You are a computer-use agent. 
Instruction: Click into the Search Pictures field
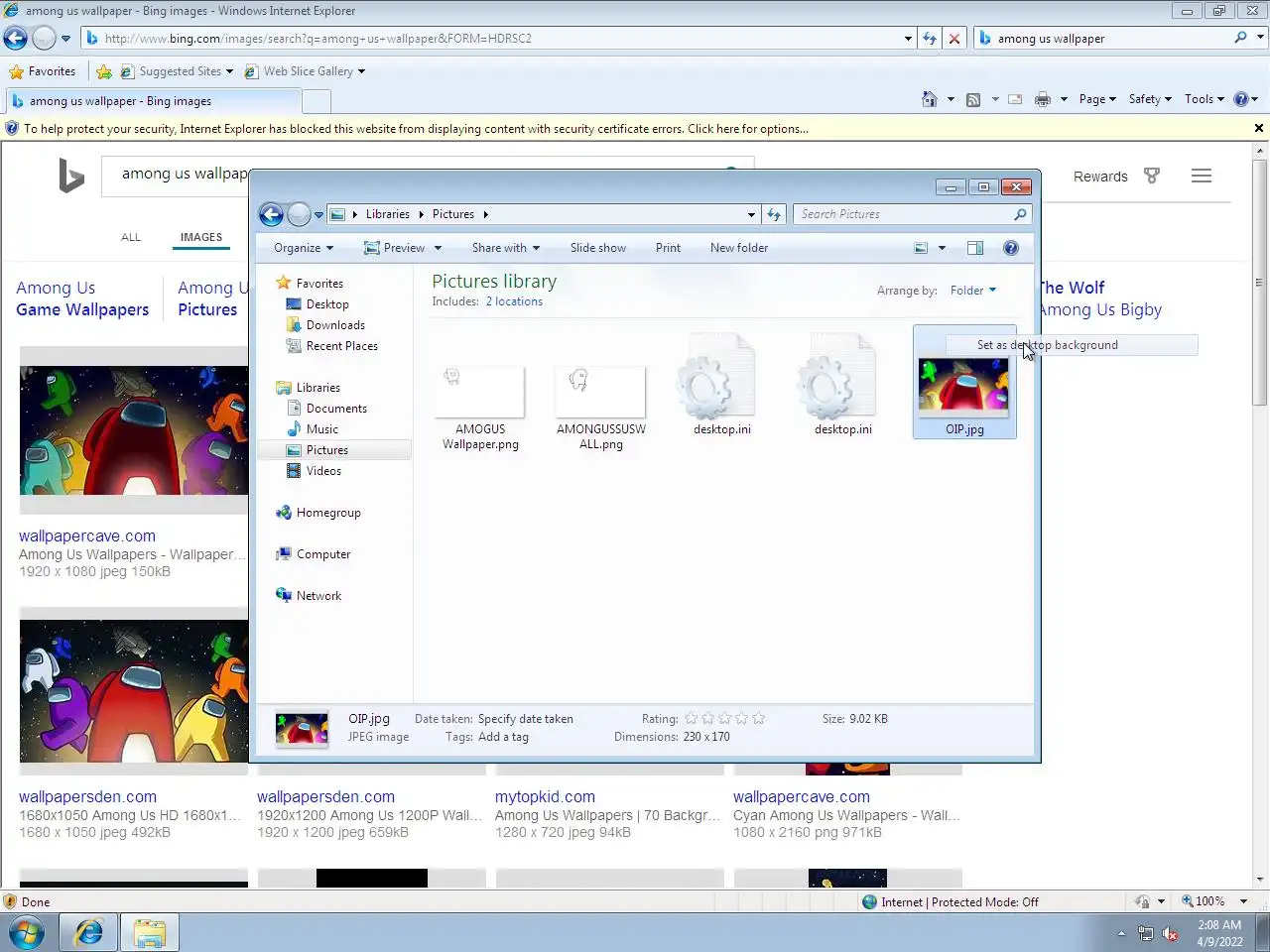pyautogui.click(x=903, y=214)
